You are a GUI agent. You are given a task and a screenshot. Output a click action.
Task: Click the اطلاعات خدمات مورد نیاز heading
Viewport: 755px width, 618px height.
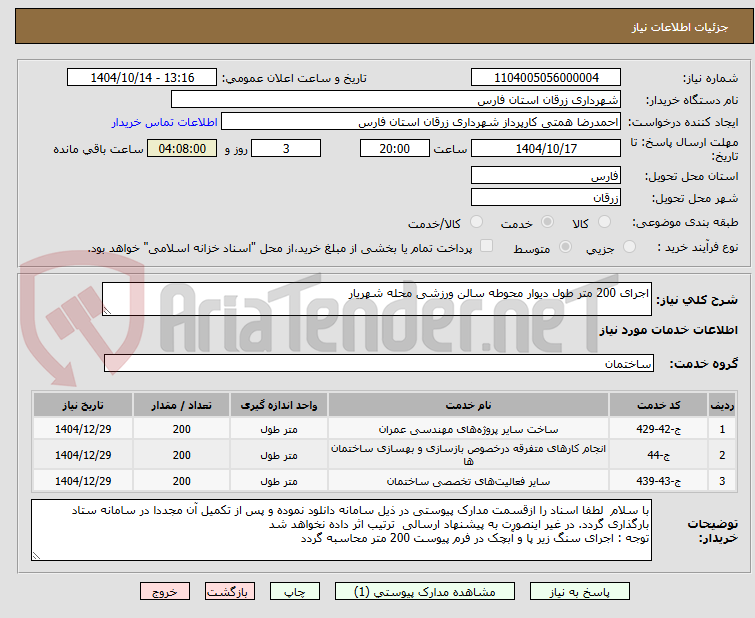point(668,330)
